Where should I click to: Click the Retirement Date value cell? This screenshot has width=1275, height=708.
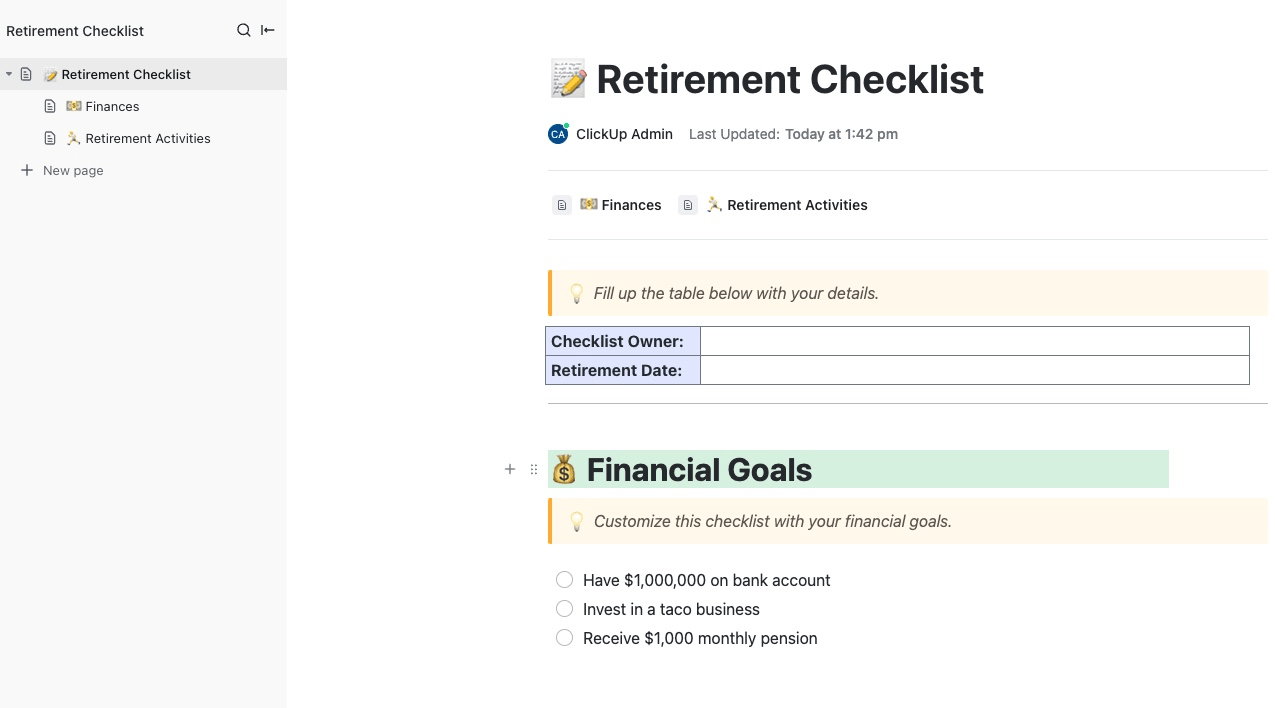[974, 370]
